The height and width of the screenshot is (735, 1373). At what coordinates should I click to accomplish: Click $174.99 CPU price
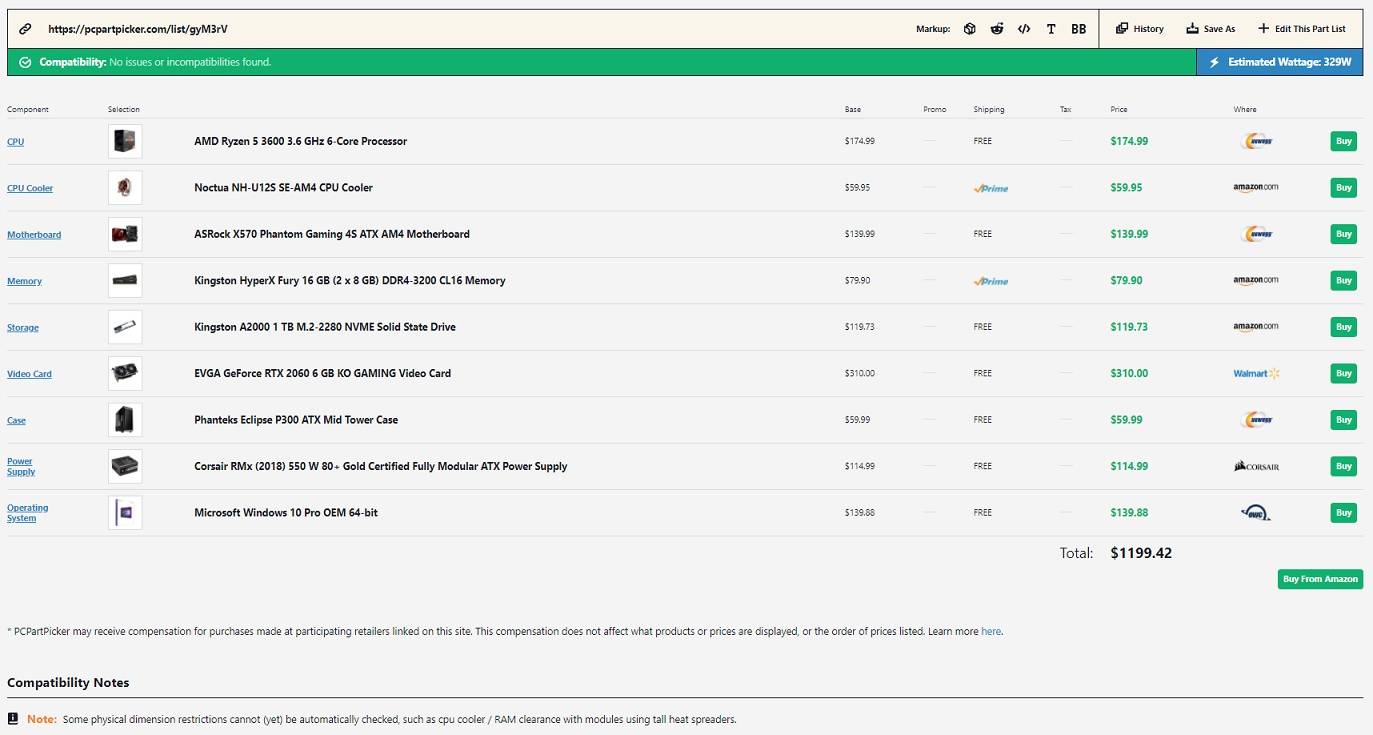(x=1129, y=141)
